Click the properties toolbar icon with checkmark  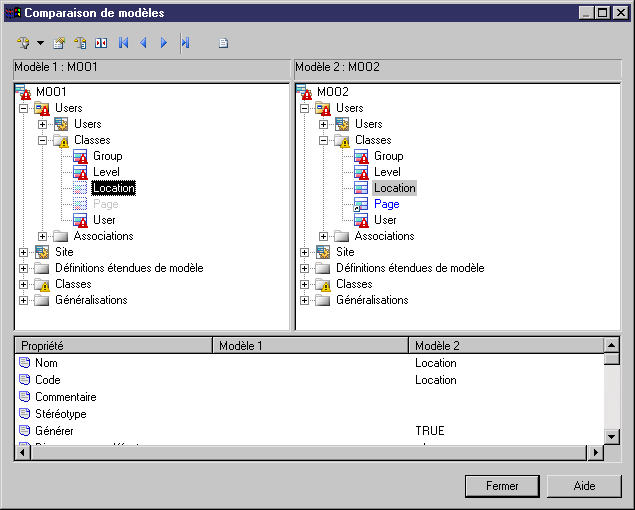tap(59, 43)
